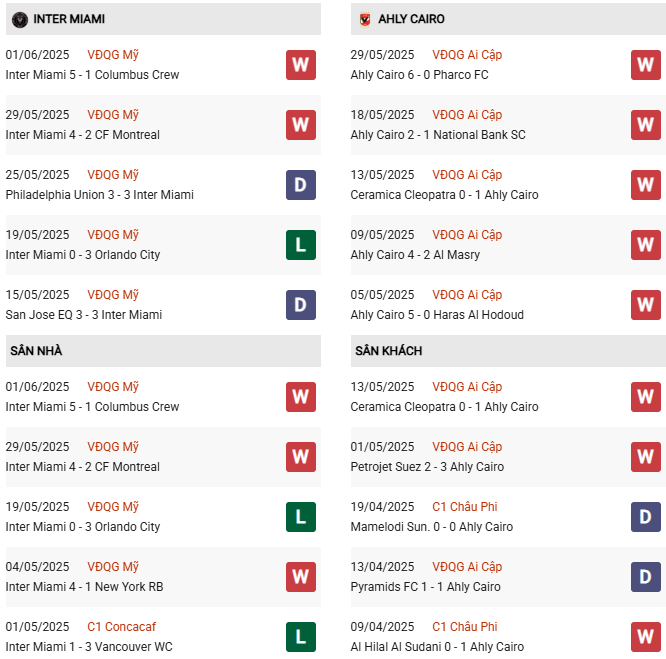The height and width of the screenshot is (659, 666).
Task: Click W badge for Inter Miami 5-1 Columbus Crew in the top Inter Miami list
Action: pyautogui.click(x=300, y=65)
